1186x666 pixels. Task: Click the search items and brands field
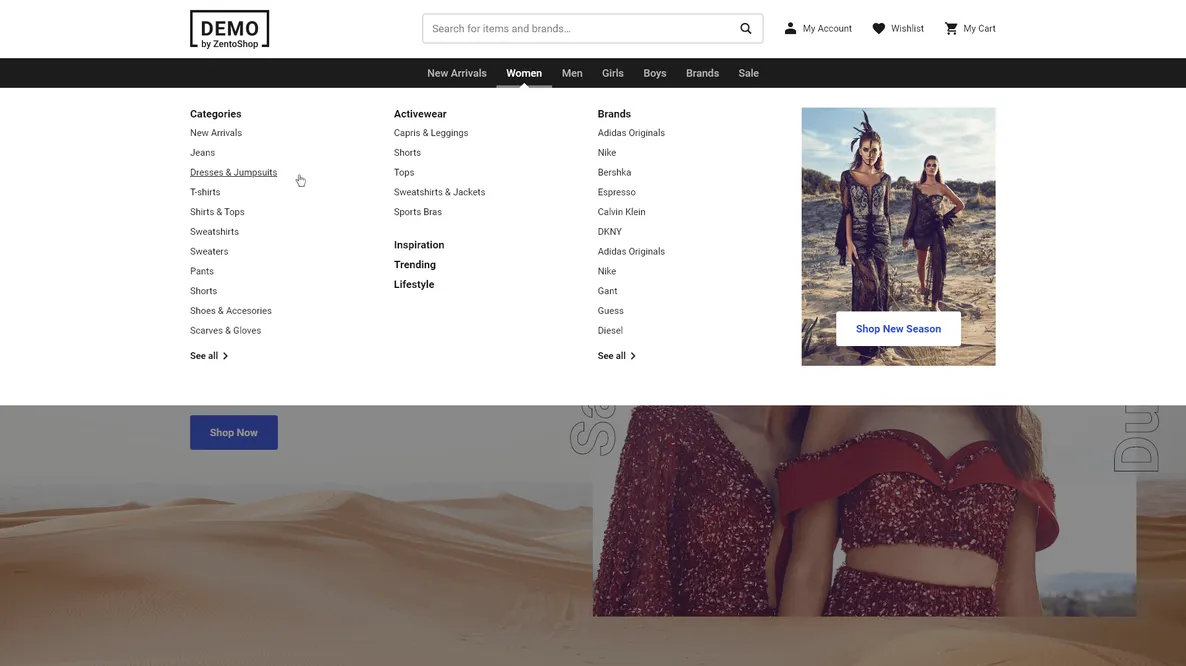point(579,29)
